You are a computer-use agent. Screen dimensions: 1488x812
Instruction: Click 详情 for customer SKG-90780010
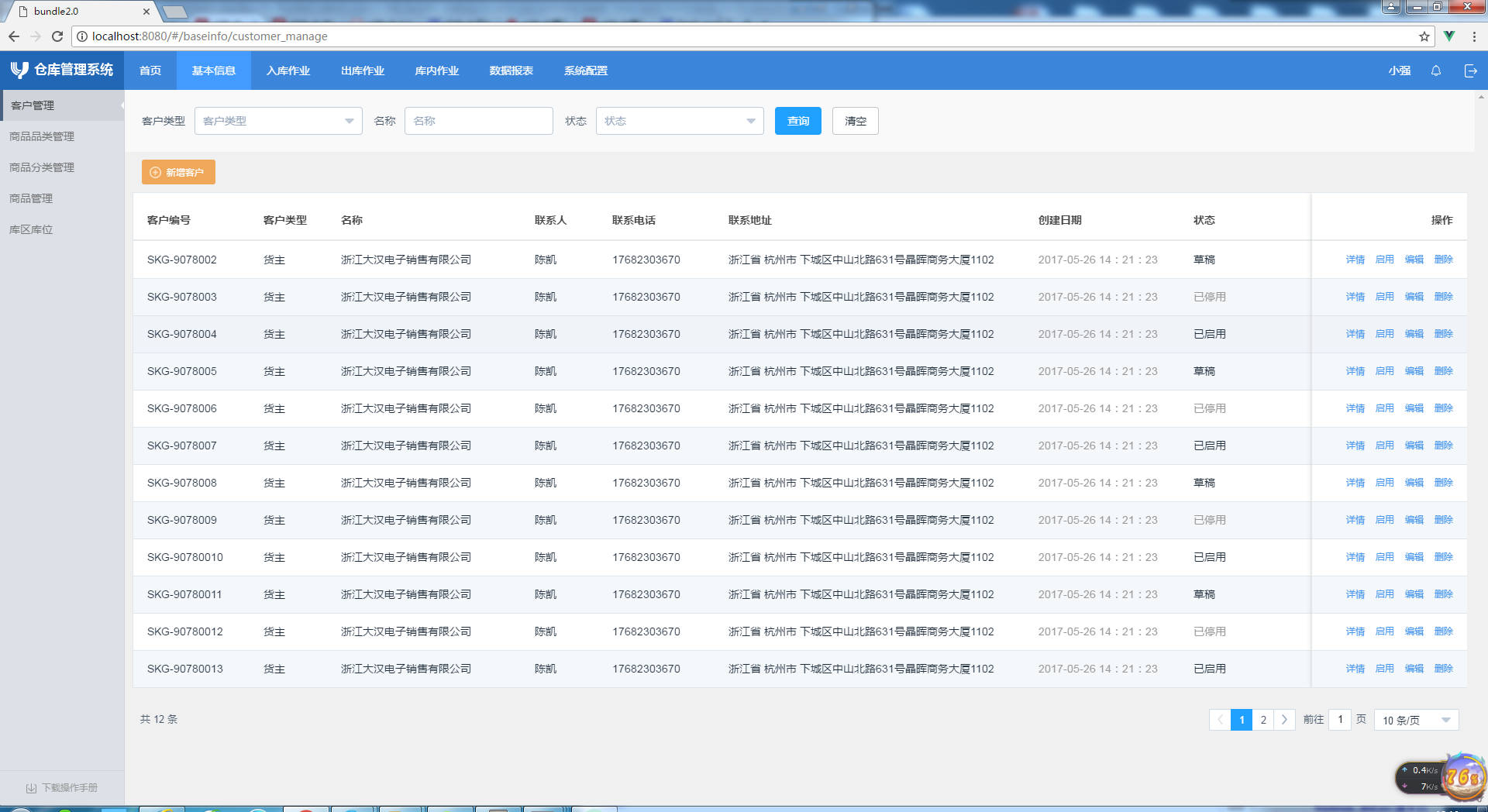(1355, 557)
